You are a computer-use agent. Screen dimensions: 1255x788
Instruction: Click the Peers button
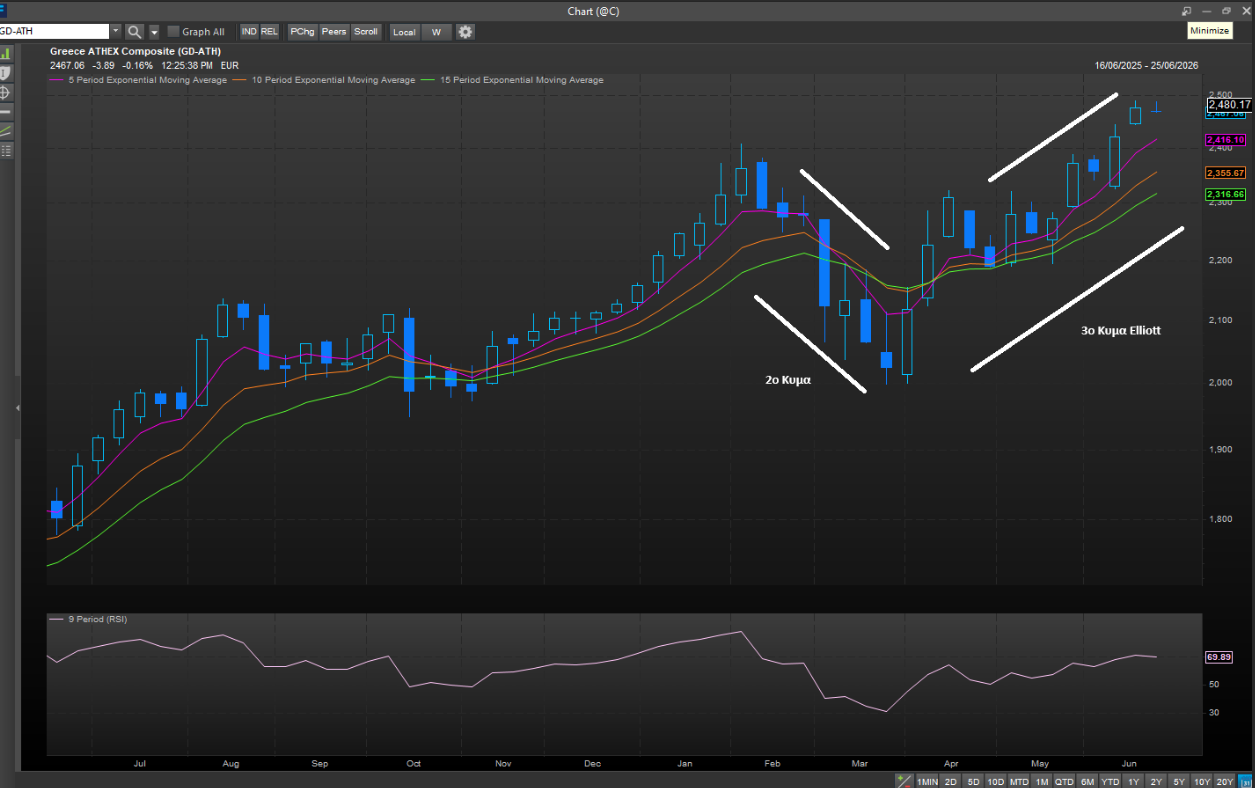pyautogui.click(x=334, y=32)
